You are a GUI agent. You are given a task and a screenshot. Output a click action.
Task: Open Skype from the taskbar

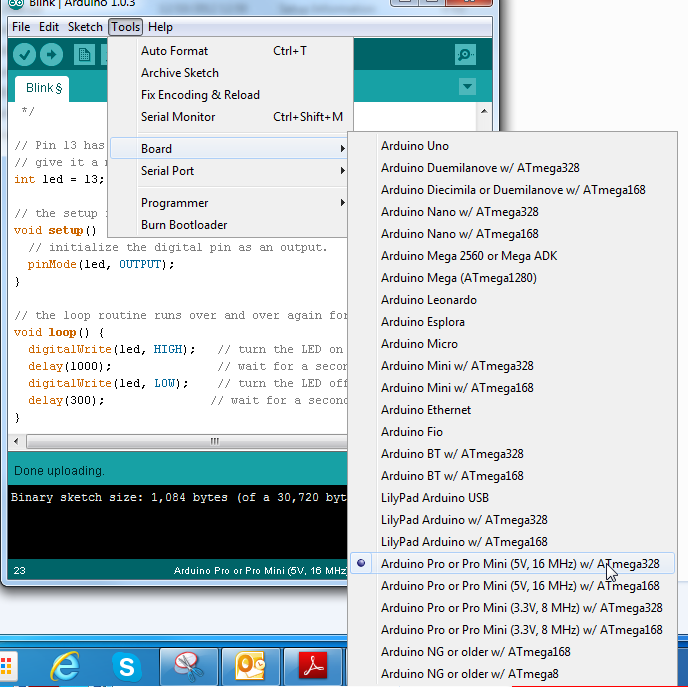127,667
